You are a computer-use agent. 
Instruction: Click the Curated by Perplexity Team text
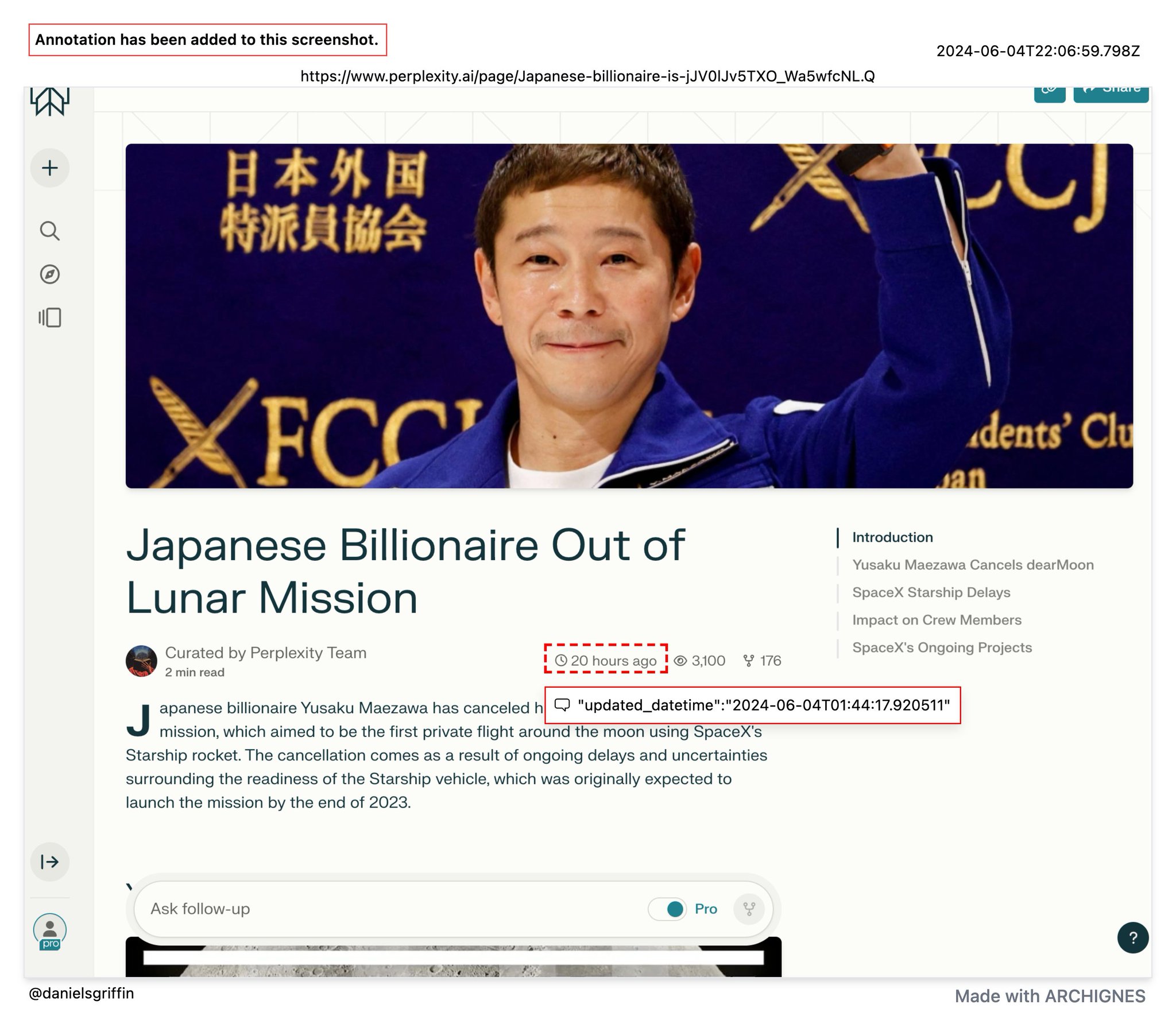tap(266, 653)
